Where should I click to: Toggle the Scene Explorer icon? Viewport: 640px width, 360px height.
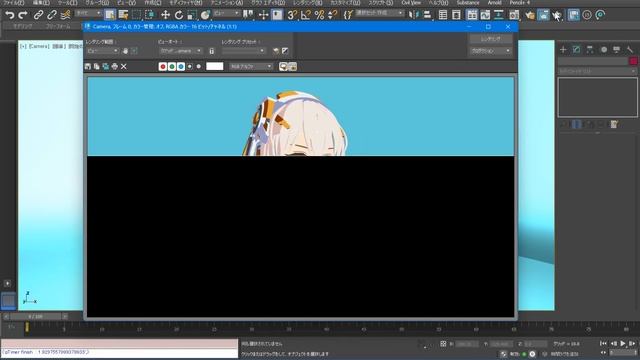(443, 15)
